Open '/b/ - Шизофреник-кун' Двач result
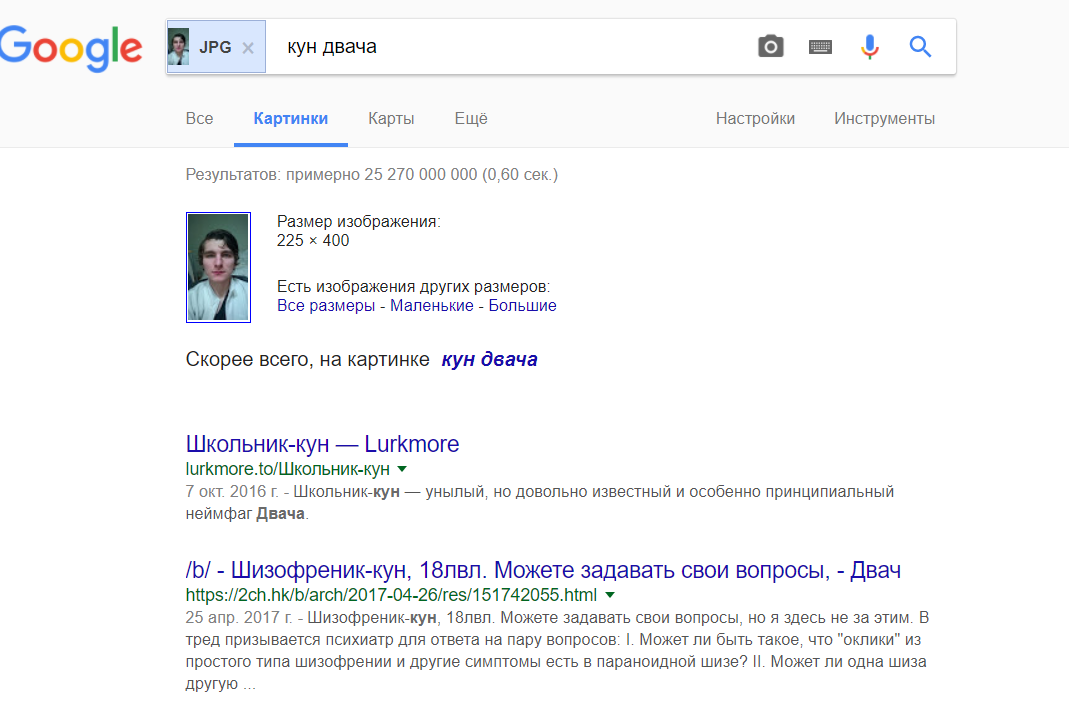 (543, 570)
